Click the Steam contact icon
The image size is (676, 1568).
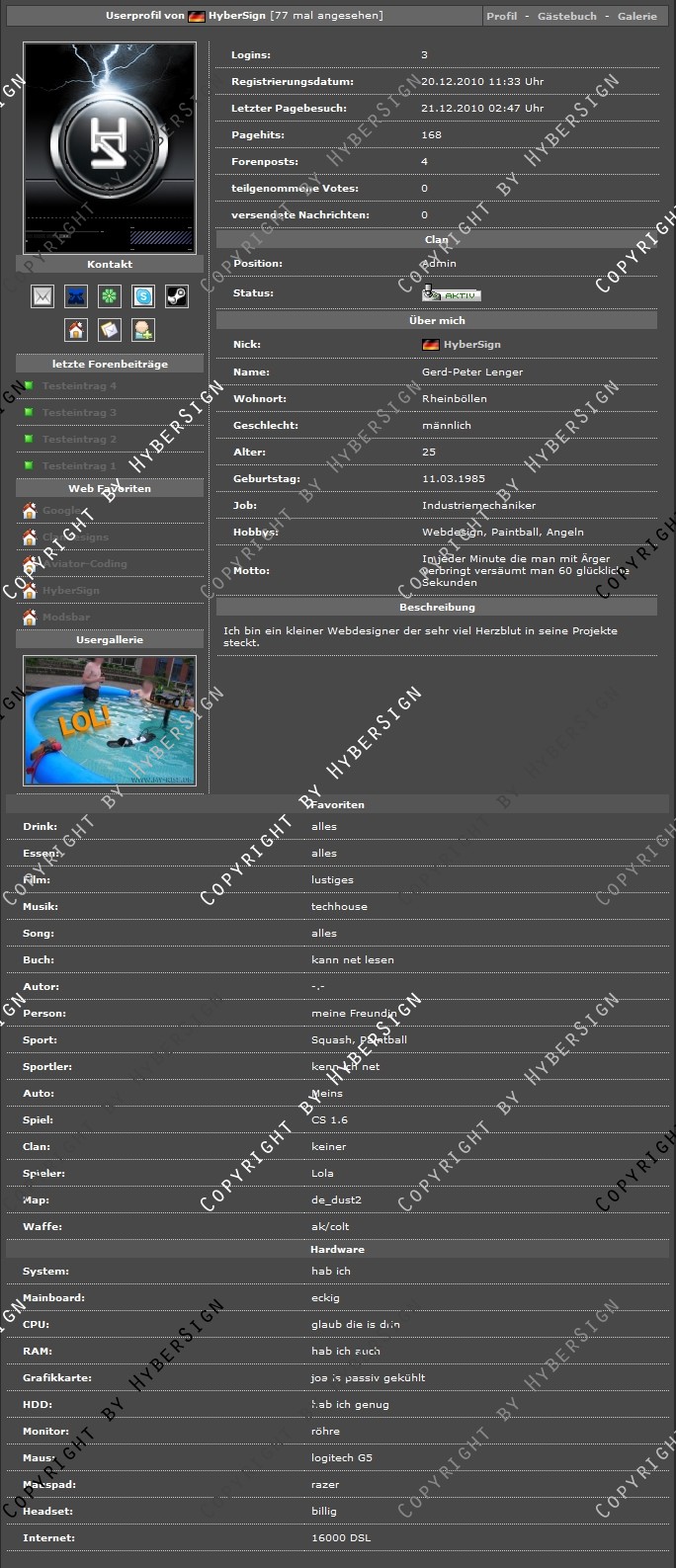[x=176, y=296]
